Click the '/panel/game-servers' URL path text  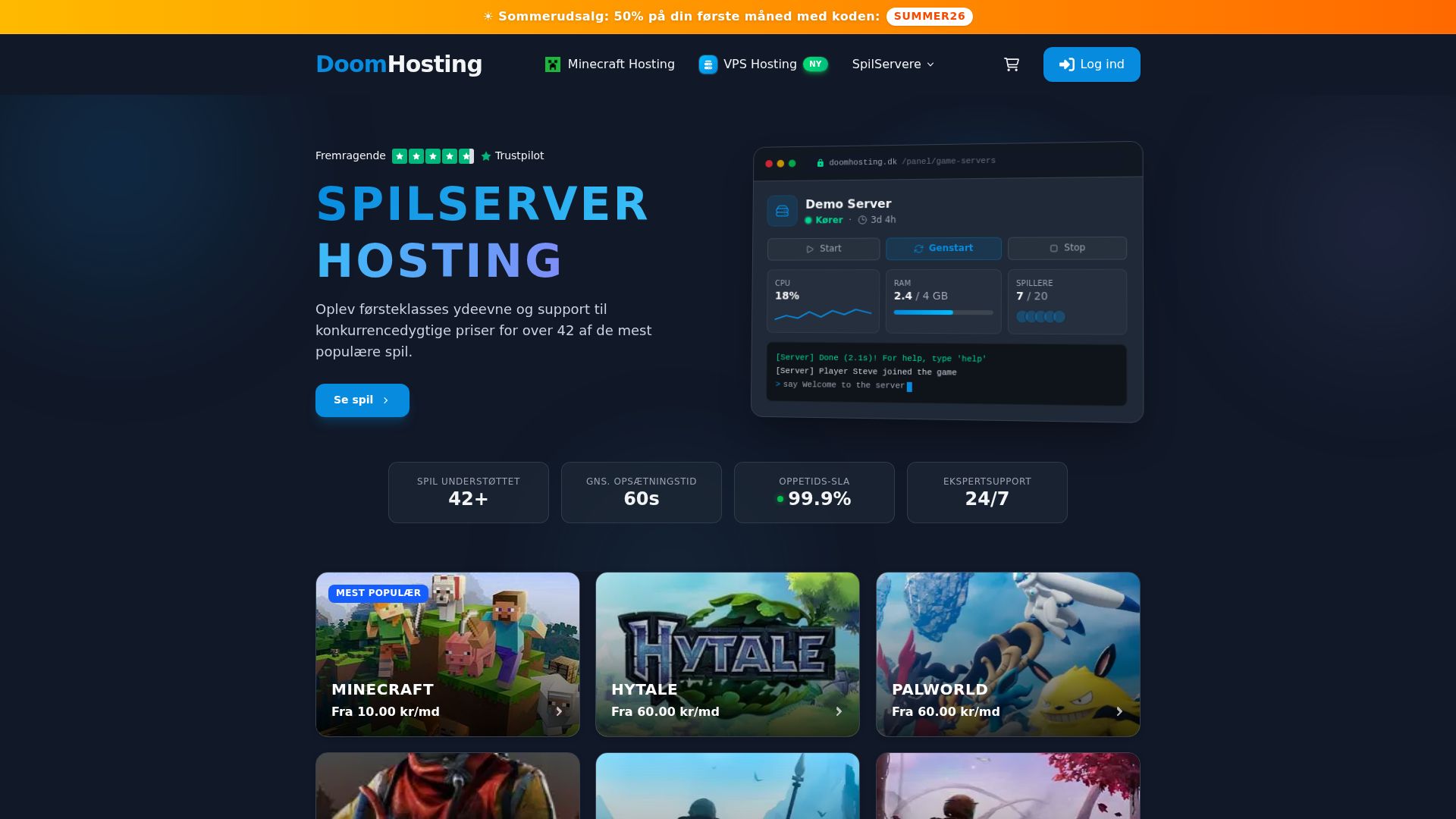tap(949, 161)
